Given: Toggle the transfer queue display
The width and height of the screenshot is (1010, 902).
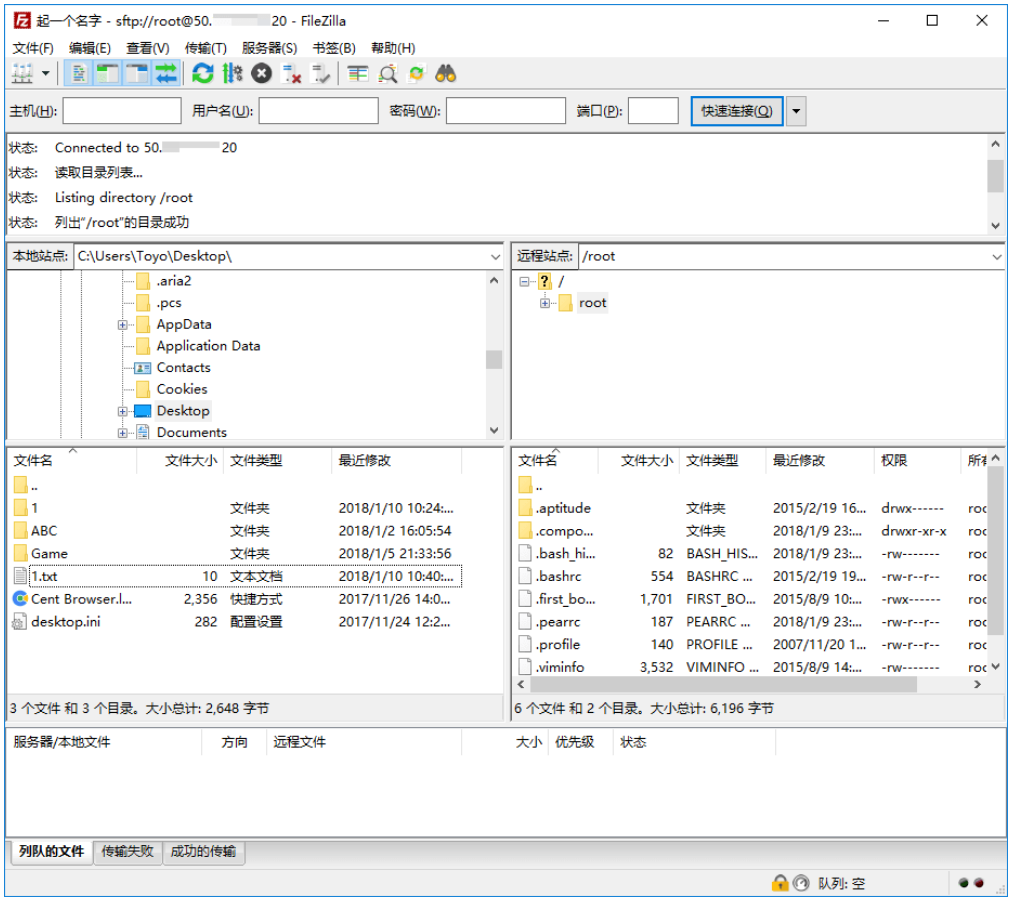Looking at the screenshot, I should (166, 74).
